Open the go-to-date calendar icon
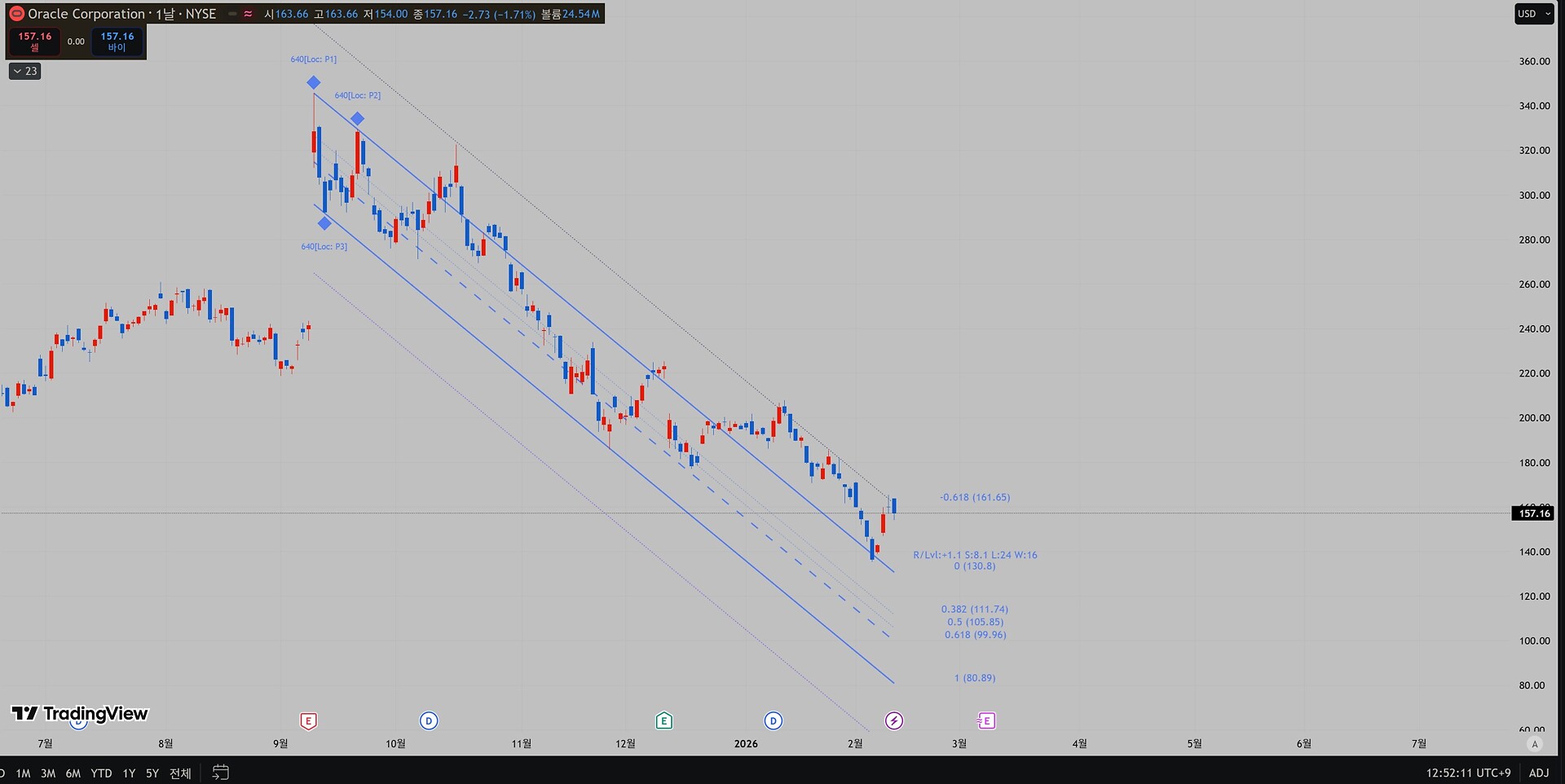Image resolution: width=1565 pixels, height=784 pixels. [x=220, y=773]
